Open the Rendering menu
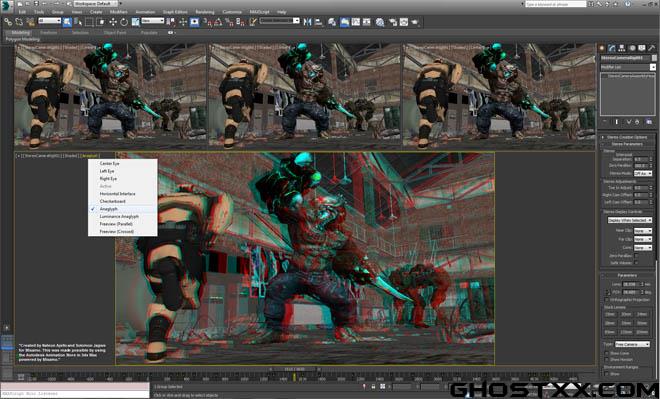The height and width of the screenshot is (399, 660). 205,12
